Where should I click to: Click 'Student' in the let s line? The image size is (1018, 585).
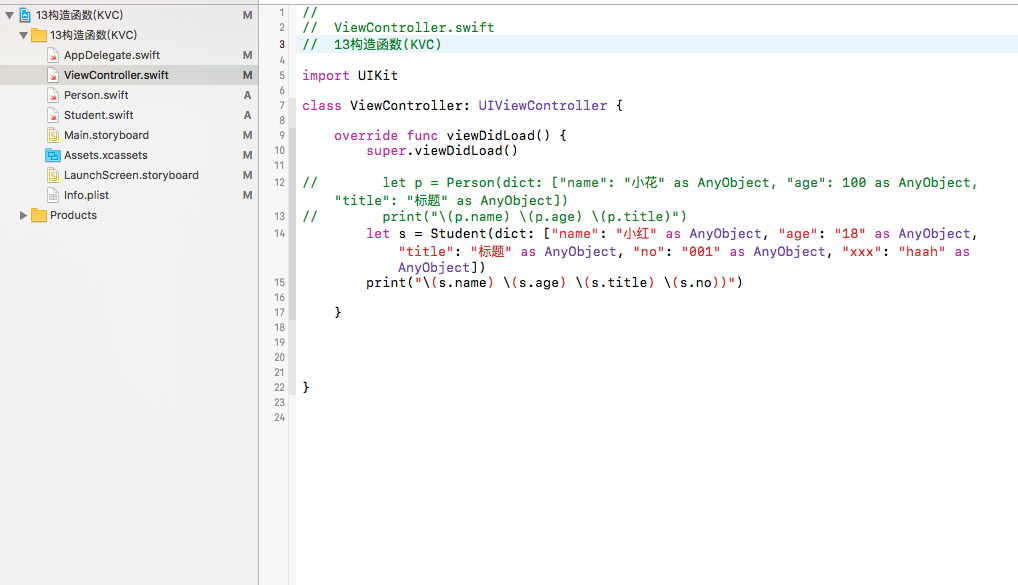pos(458,234)
